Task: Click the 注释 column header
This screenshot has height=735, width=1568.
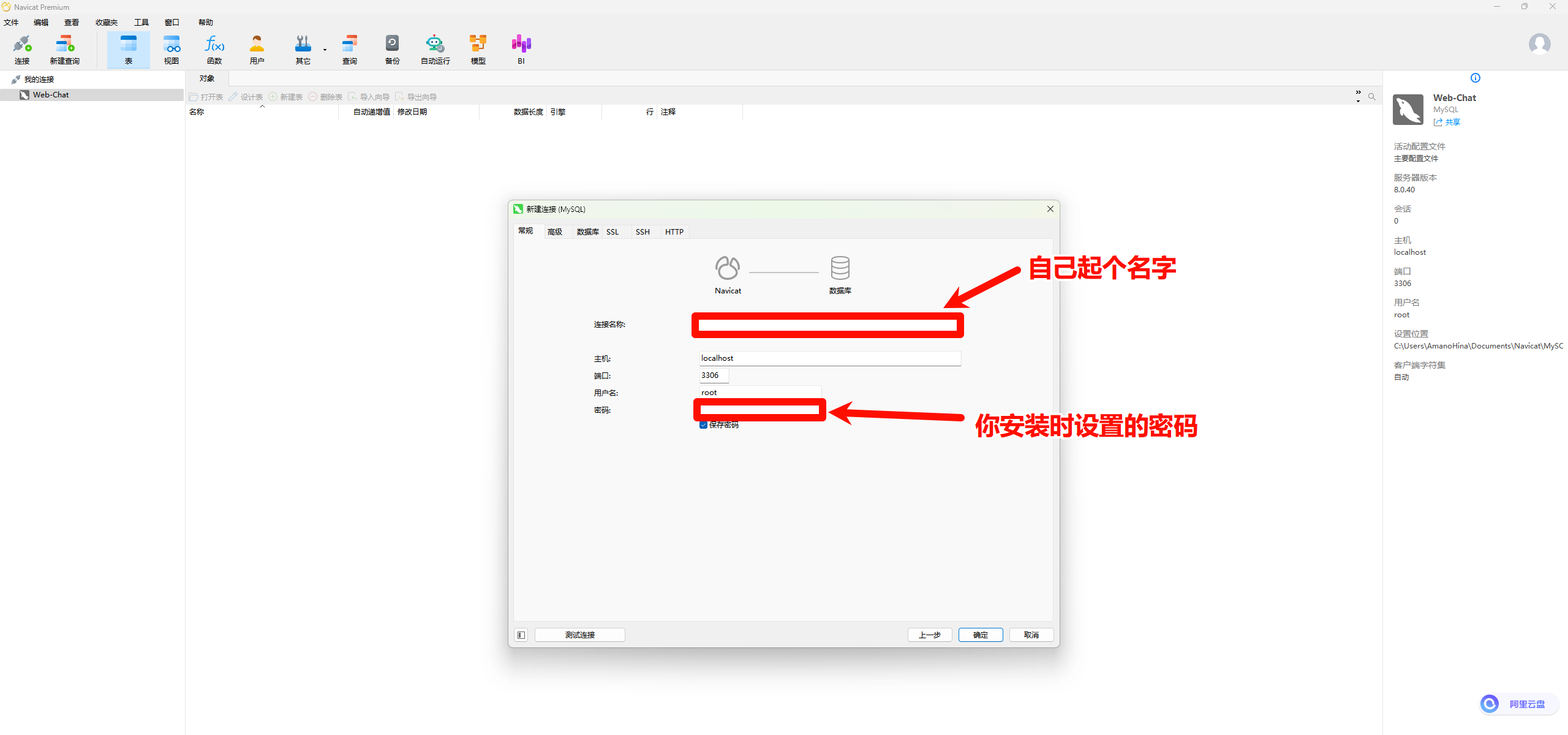Action: [x=699, y=112]
